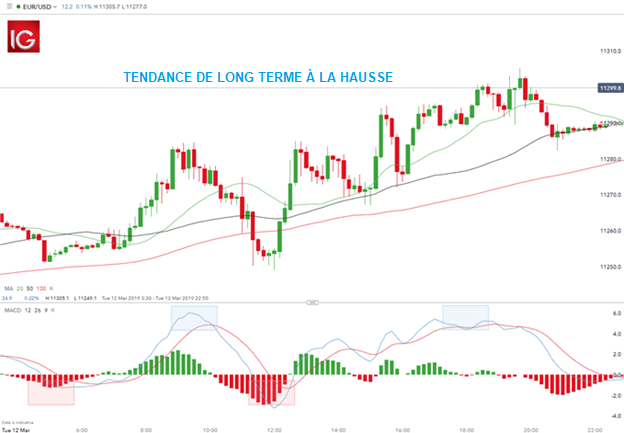Click the 0.11% change value in header

tap(84, 7)
